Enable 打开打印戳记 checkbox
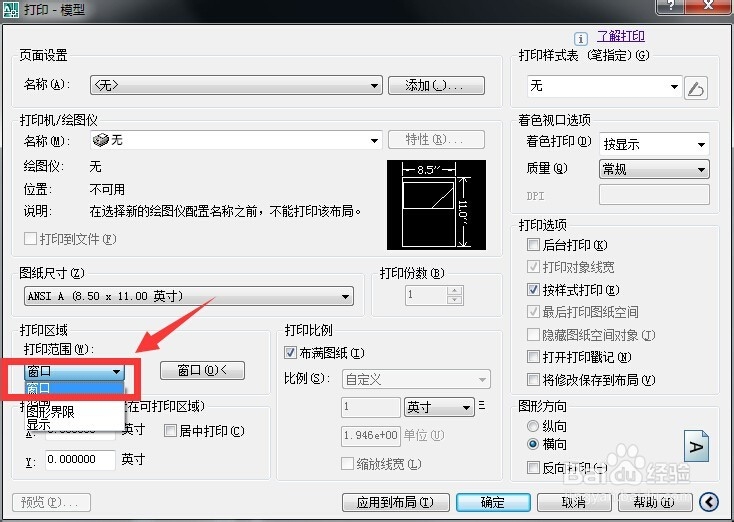The height and width of the screenshot is (522, 734). [x=533, y=357]
